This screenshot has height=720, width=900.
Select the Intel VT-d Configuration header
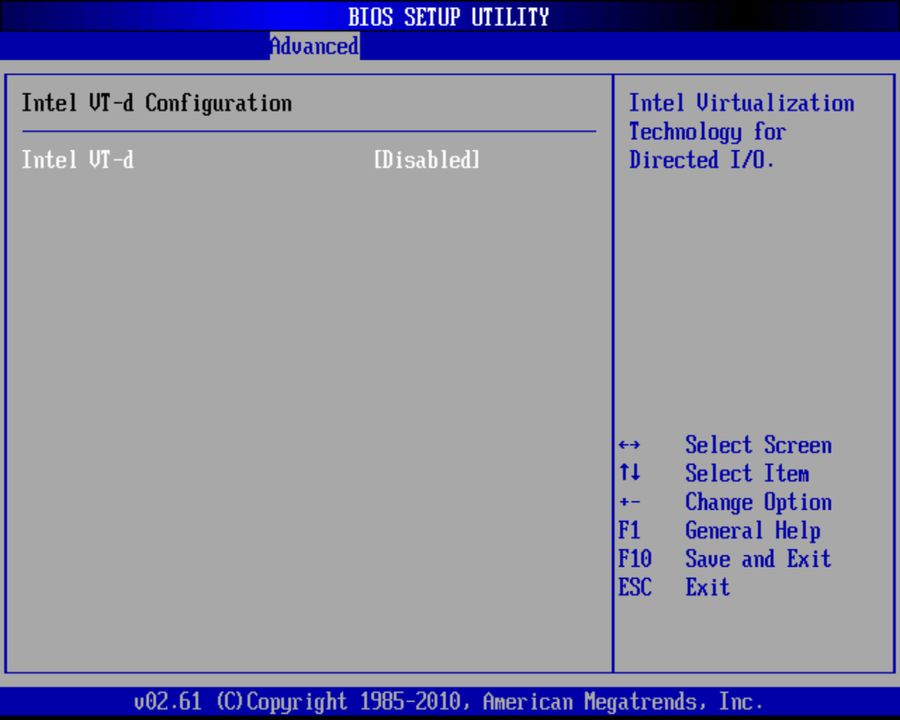[157, 103]
